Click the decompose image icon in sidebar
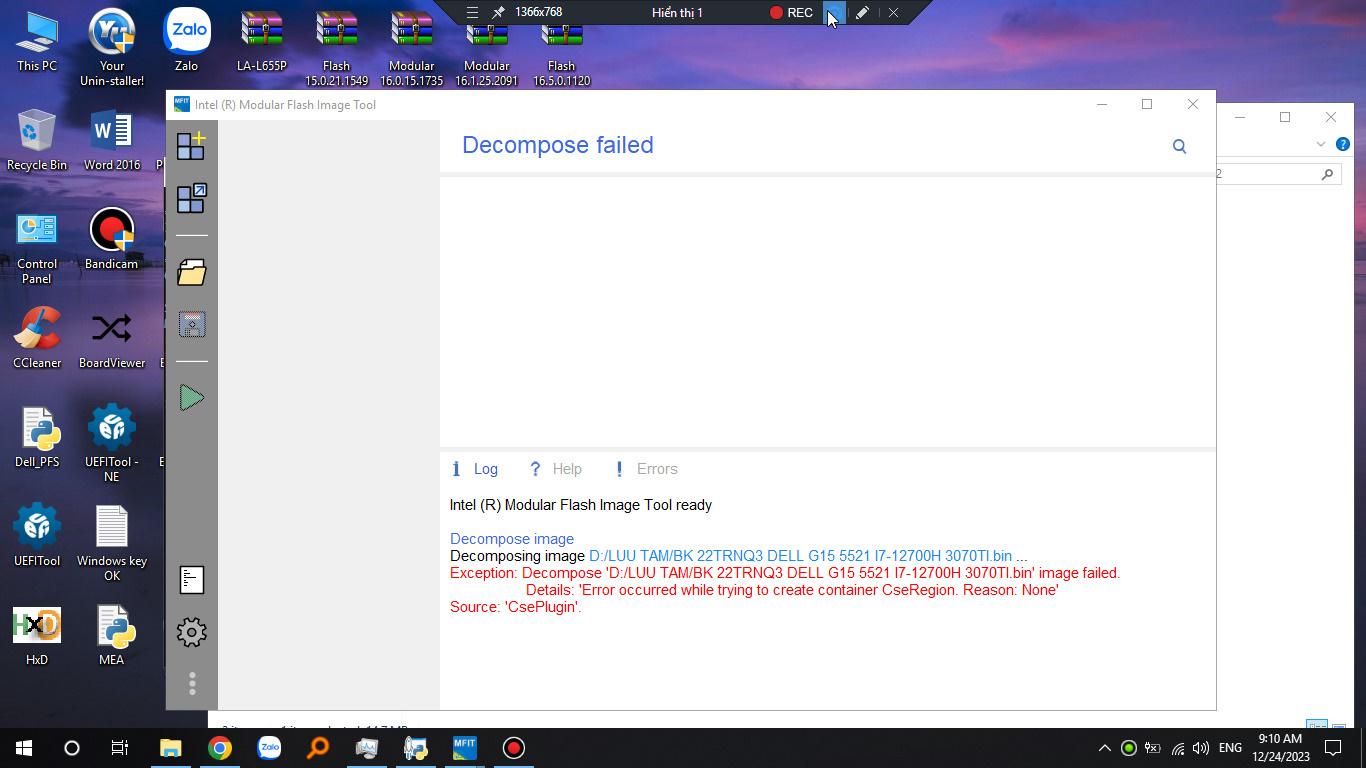The image size is (1366, 768). [191, 198]
